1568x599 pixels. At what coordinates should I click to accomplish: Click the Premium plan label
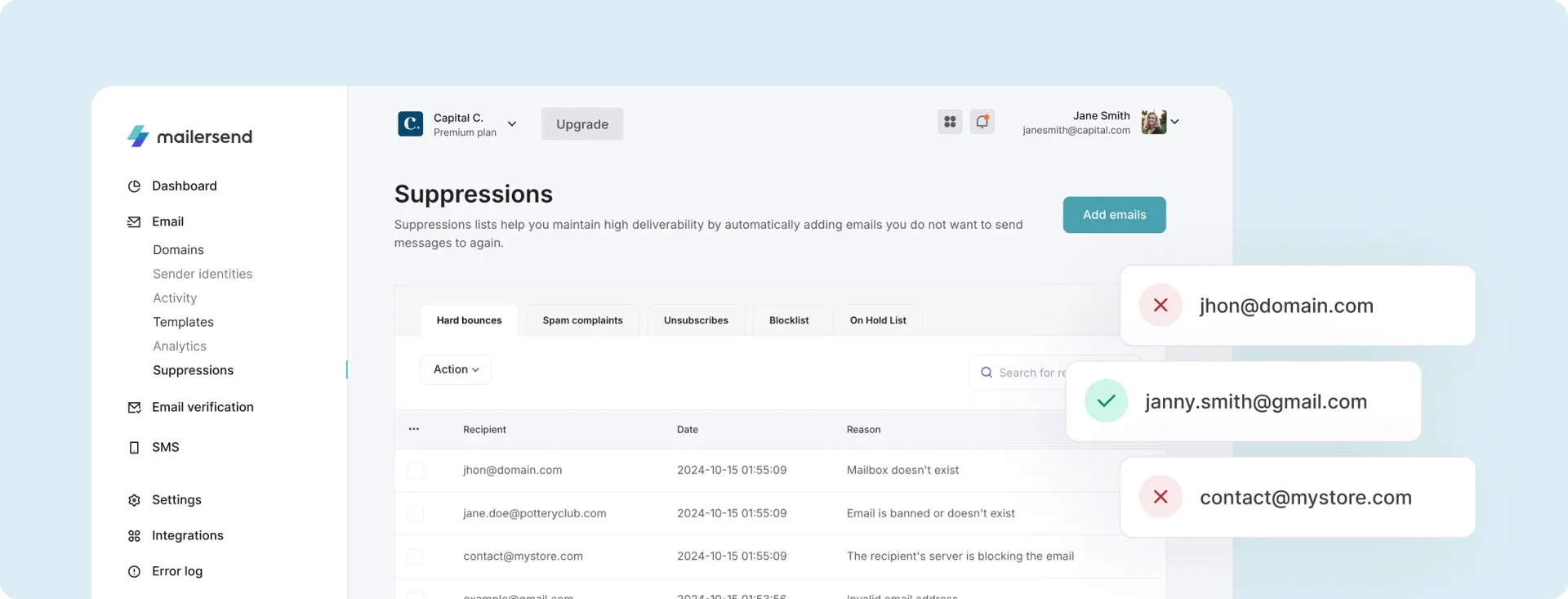click(x=465, y=132)
